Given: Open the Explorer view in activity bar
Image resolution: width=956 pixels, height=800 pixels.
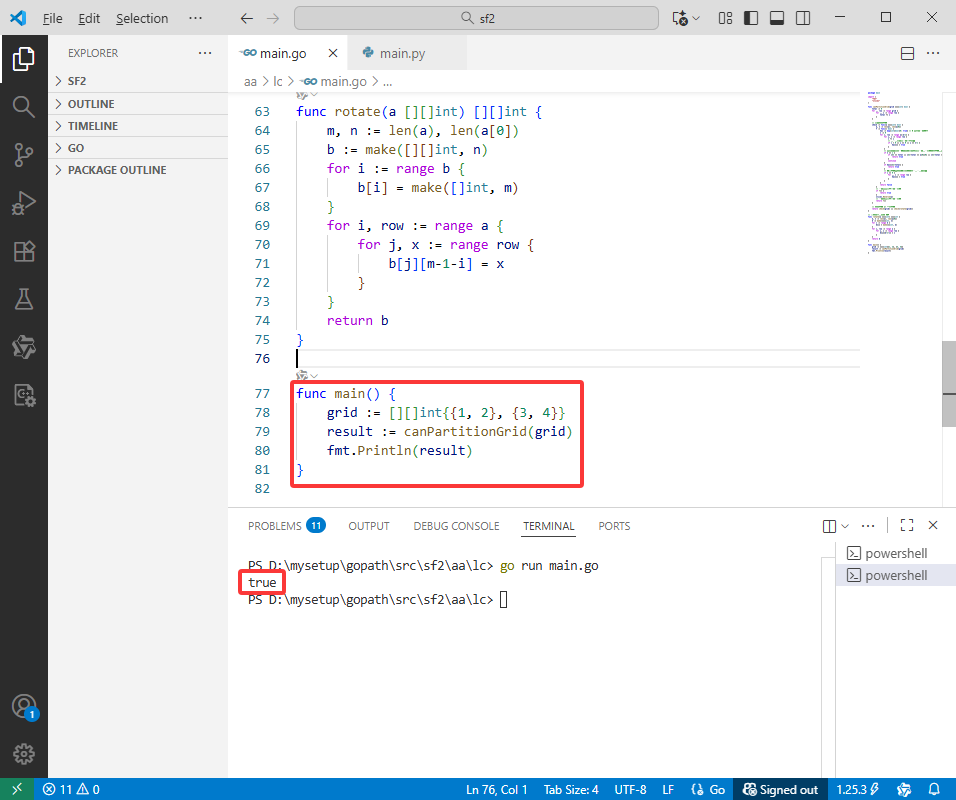Looking at the screenshot, I should (x=23, y=59).
